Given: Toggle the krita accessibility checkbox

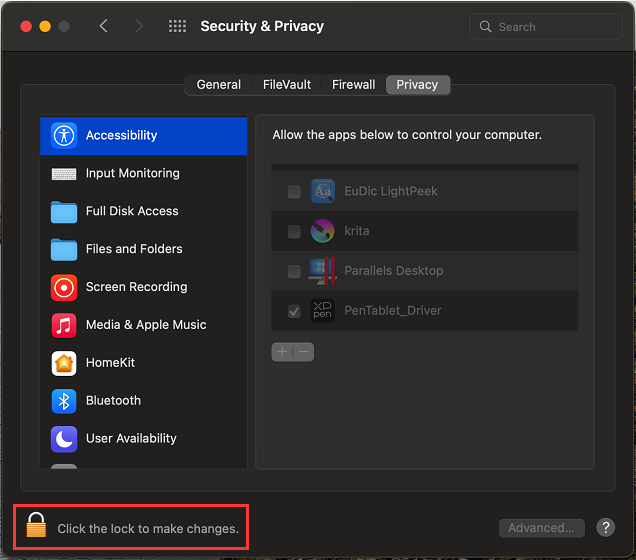Looking at the screenshot, I should click(x=294, y=231).
